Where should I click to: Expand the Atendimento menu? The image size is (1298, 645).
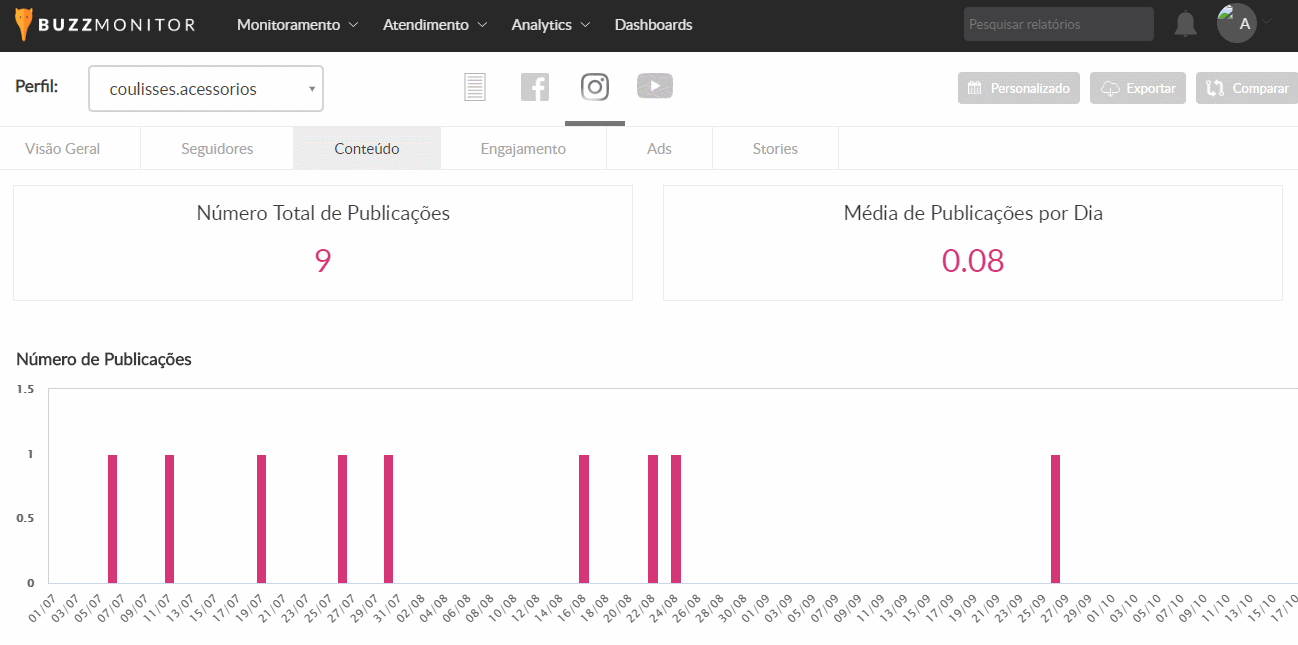(x=435, y=25)
